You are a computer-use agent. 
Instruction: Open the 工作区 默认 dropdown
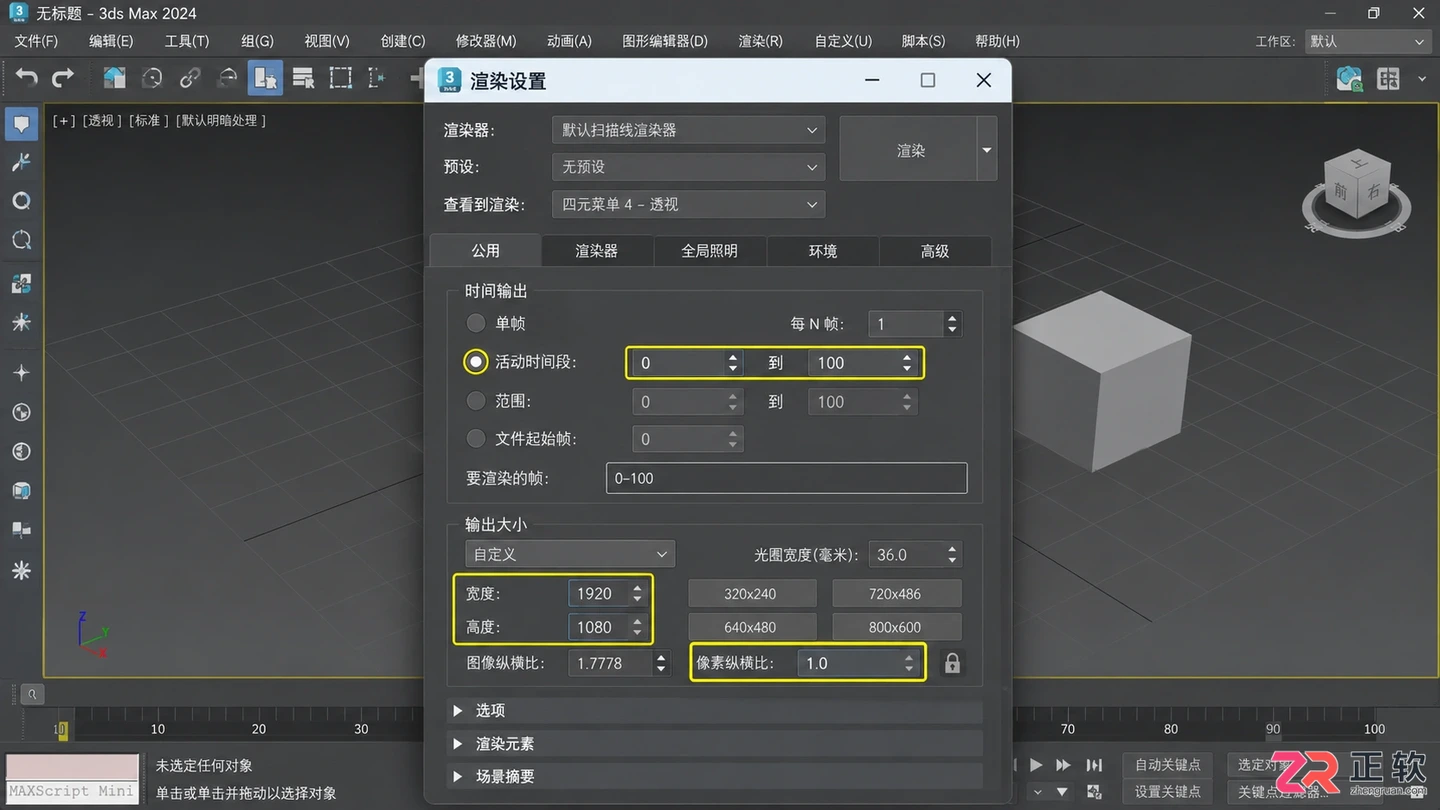pos(1368,41)
